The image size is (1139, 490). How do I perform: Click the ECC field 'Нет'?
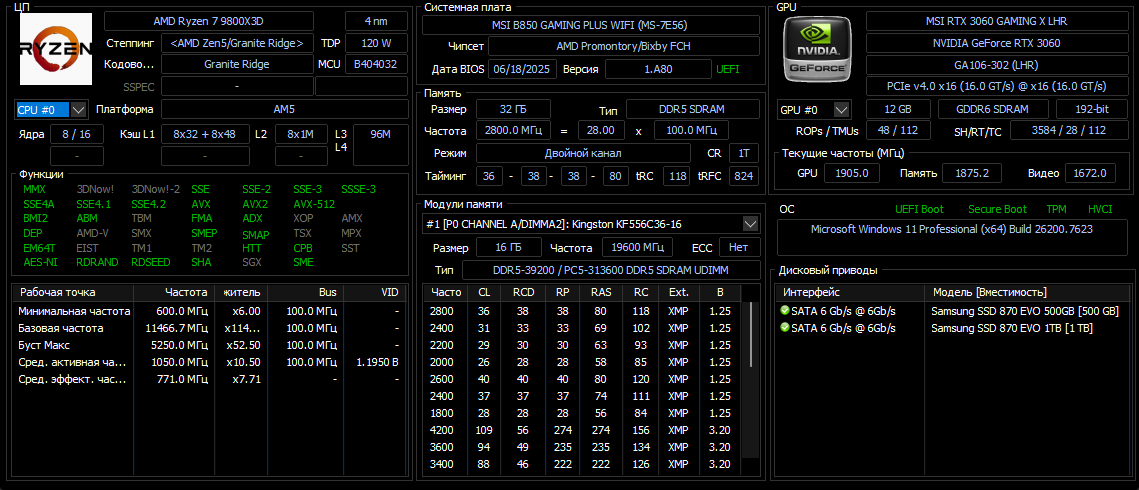[739, 247]
